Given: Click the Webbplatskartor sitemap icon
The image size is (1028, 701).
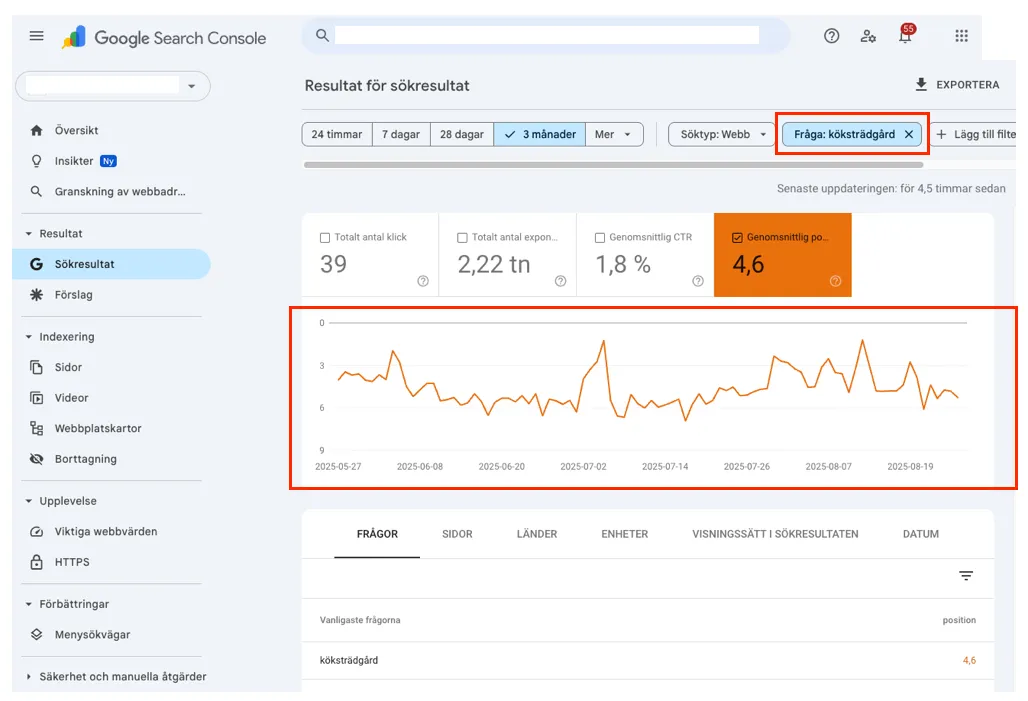Looking at the screenshot, I should pyautogui.click(x=37, y=428).
